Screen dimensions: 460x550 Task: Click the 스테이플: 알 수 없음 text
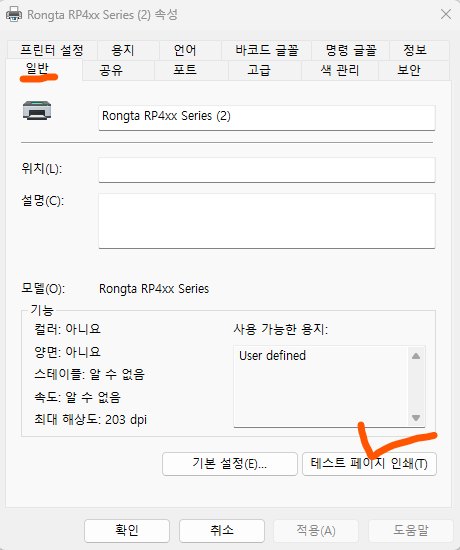89,374
